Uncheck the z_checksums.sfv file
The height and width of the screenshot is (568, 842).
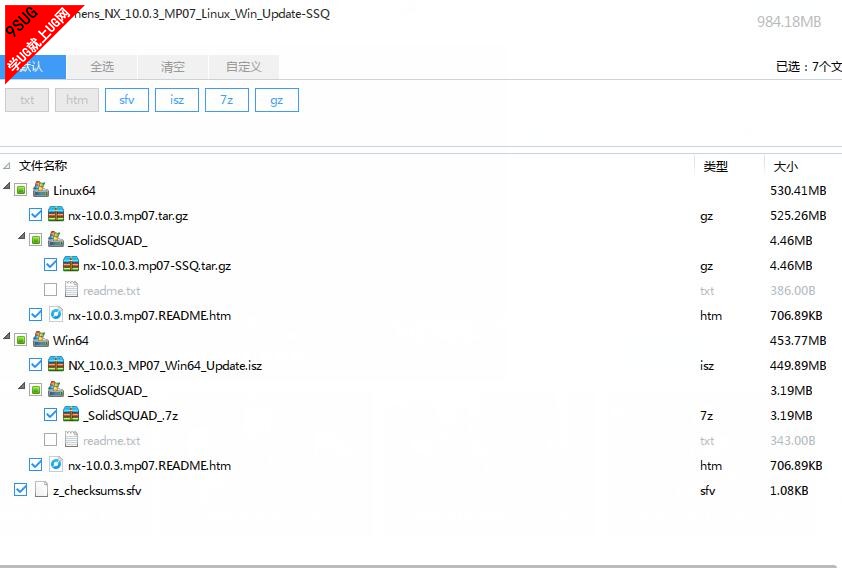(20, 489)
